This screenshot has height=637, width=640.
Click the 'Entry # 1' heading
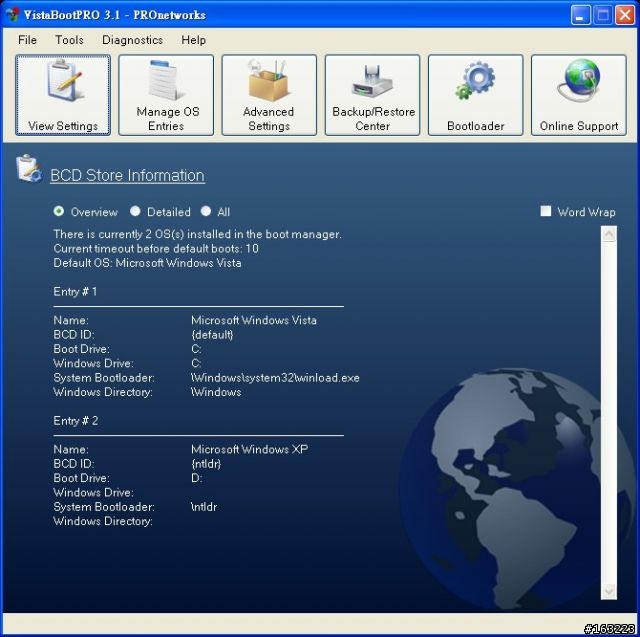tap(75, 292)
